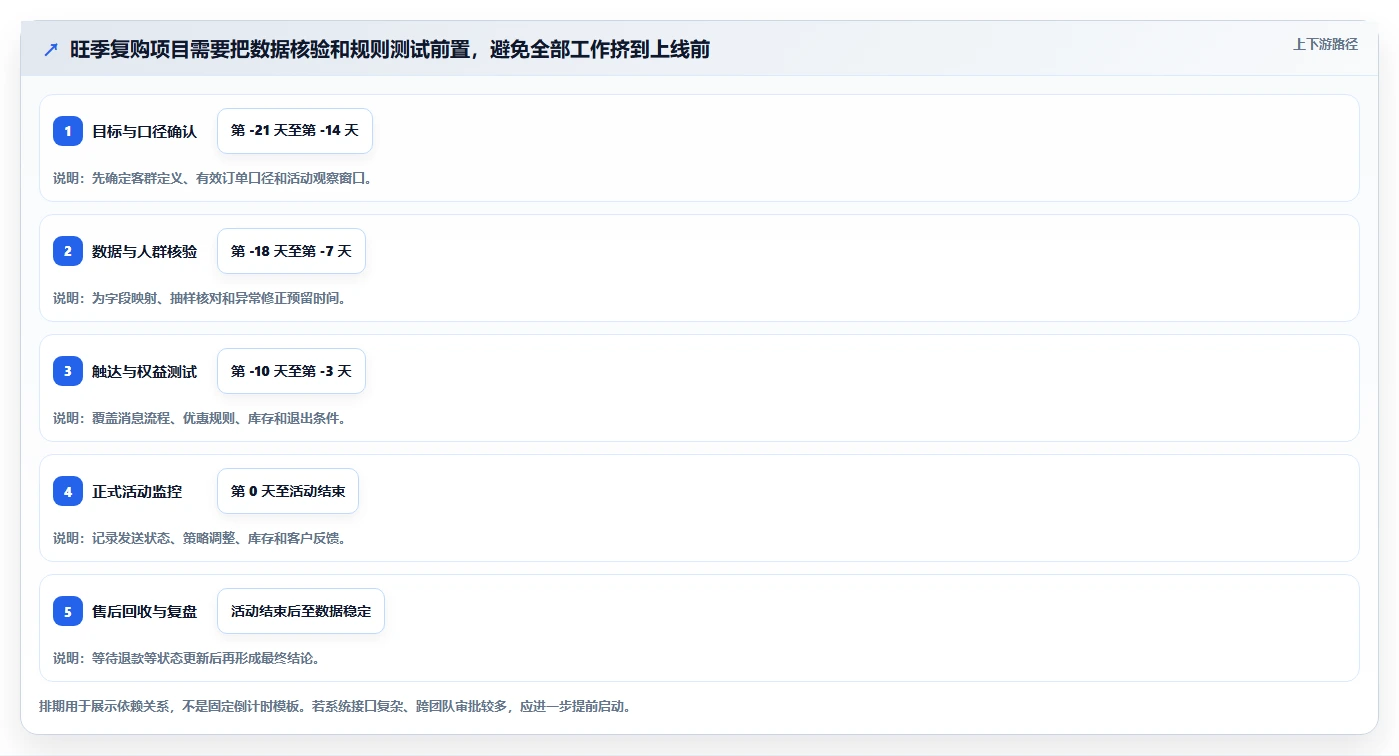Select step number 4 badge
Image resolution: width=1399 pixels, height=756 pixels.
pos(68,491)
